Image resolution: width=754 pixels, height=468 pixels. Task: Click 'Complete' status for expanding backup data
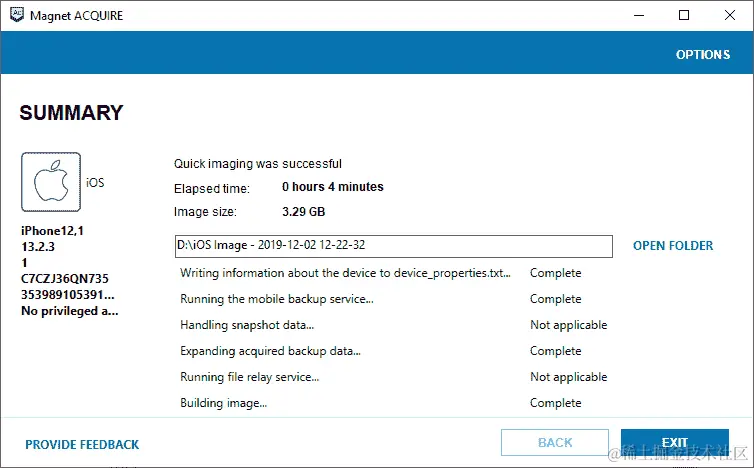pos(555,351)
